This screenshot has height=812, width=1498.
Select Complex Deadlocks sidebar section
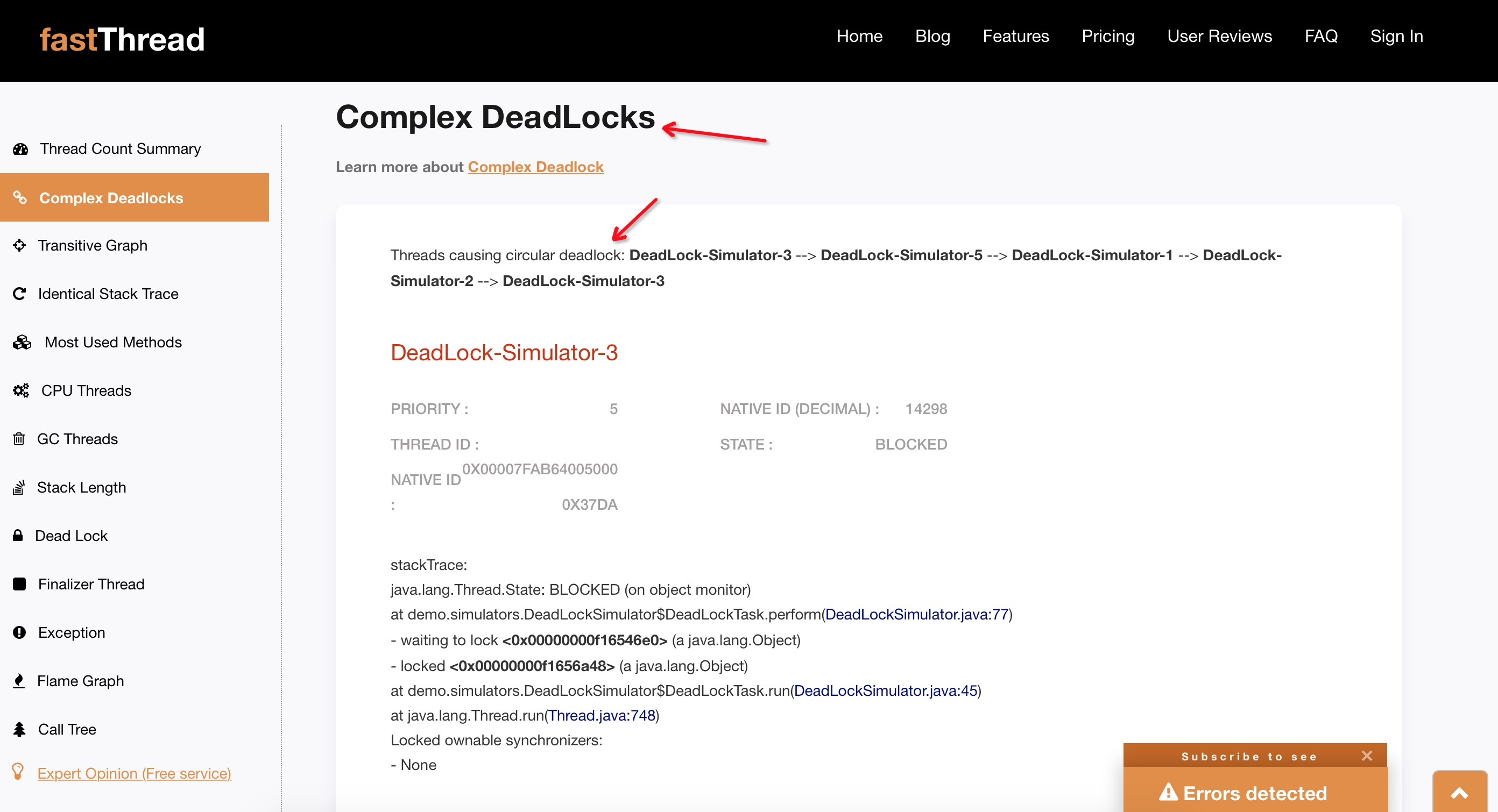coord(135,198)
